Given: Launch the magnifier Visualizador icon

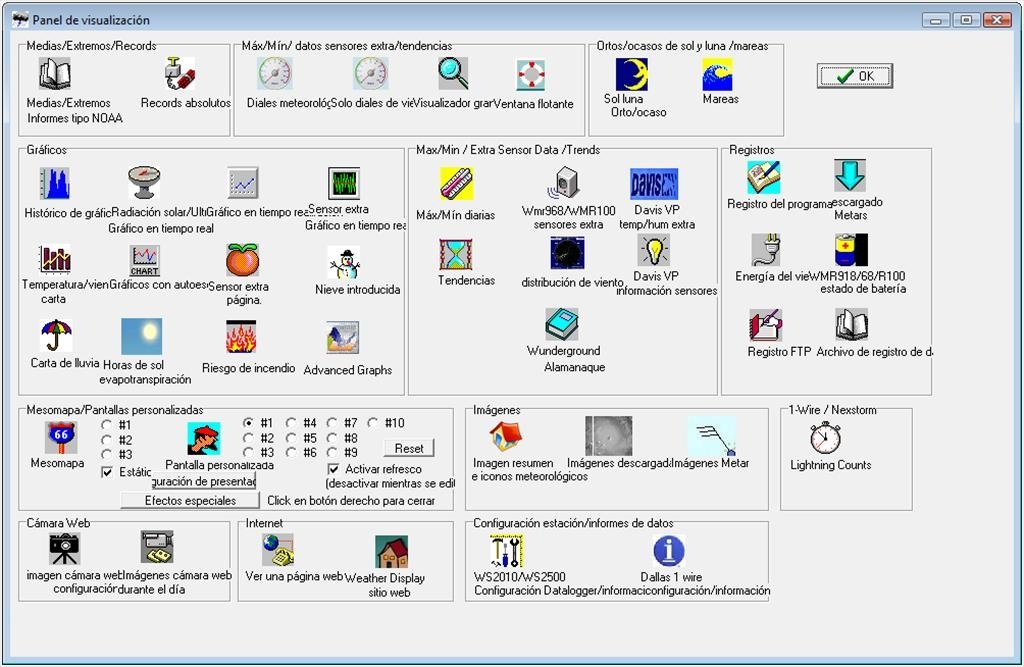Looking at the screenshot, I should point(453,74).
